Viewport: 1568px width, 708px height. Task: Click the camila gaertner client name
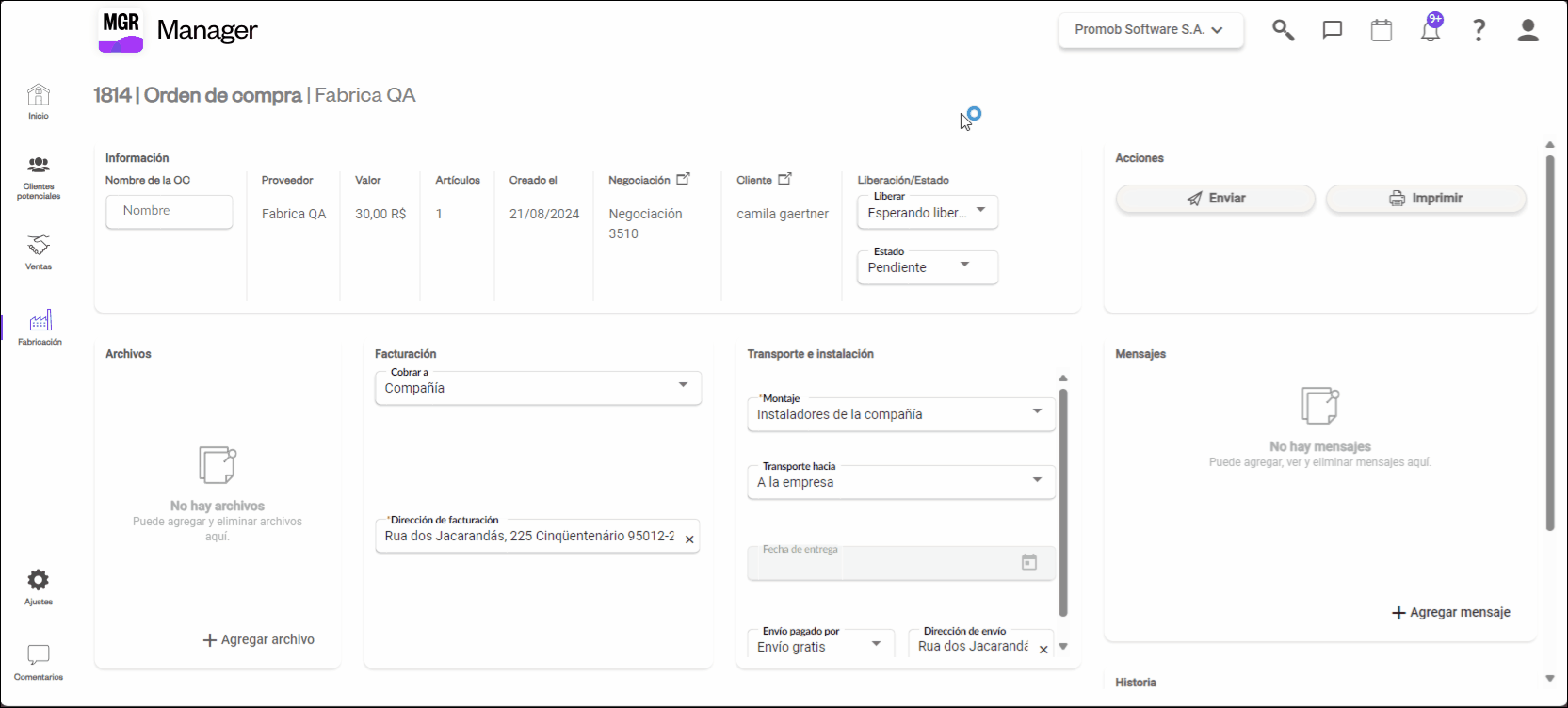click(x=783, y=214)
